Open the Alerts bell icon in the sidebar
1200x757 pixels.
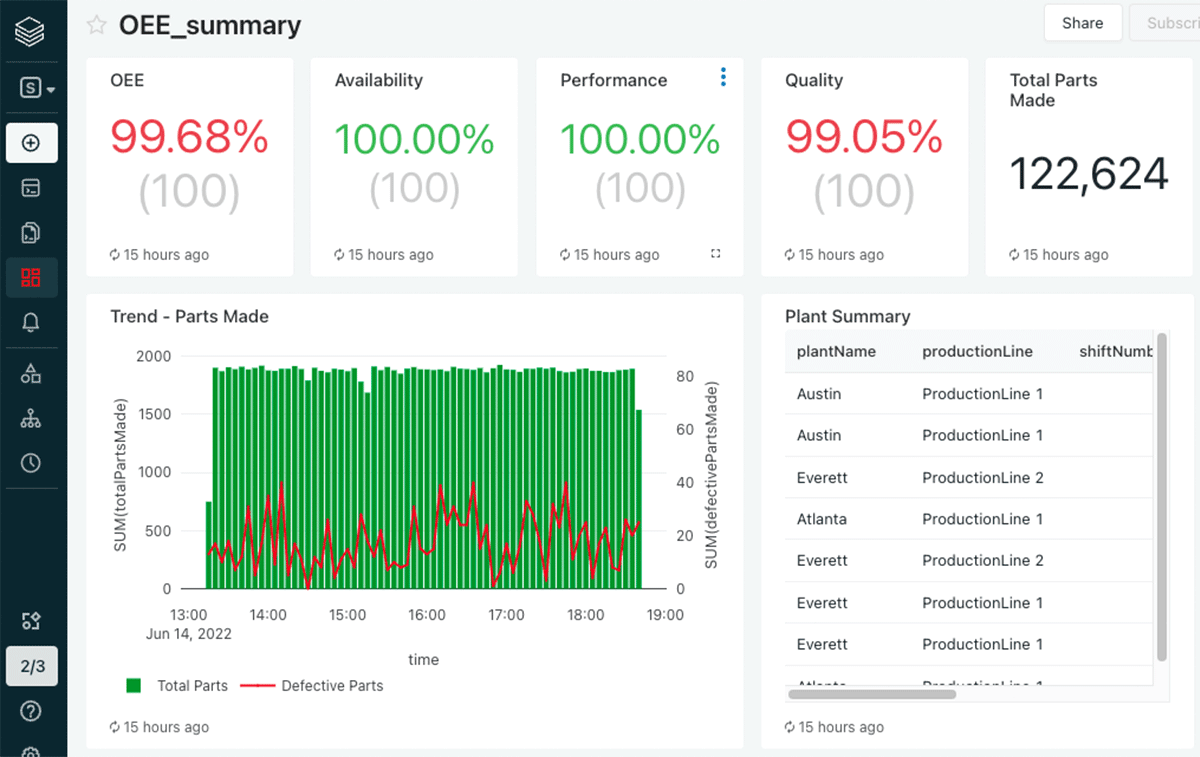pos(31,322)
